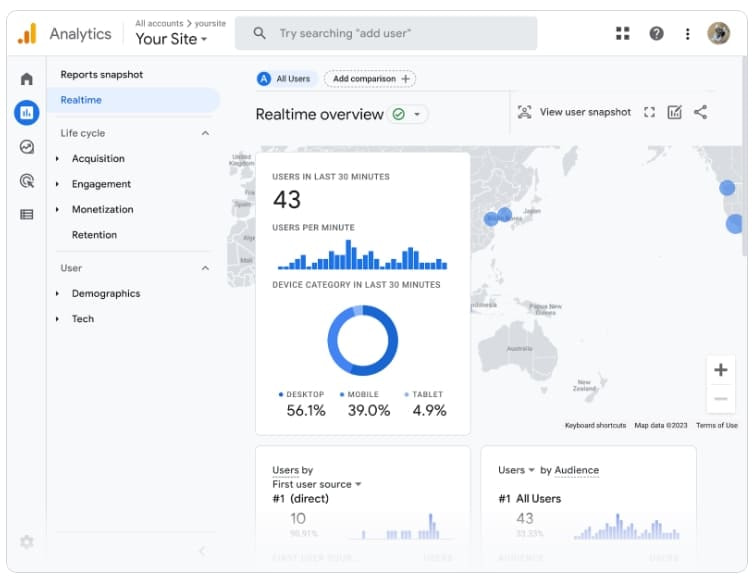Image resolution: width=755 pixels, height=579 pixels.
Task: Open the Users metric dropdown by Audience
Action: click(516, 470)
